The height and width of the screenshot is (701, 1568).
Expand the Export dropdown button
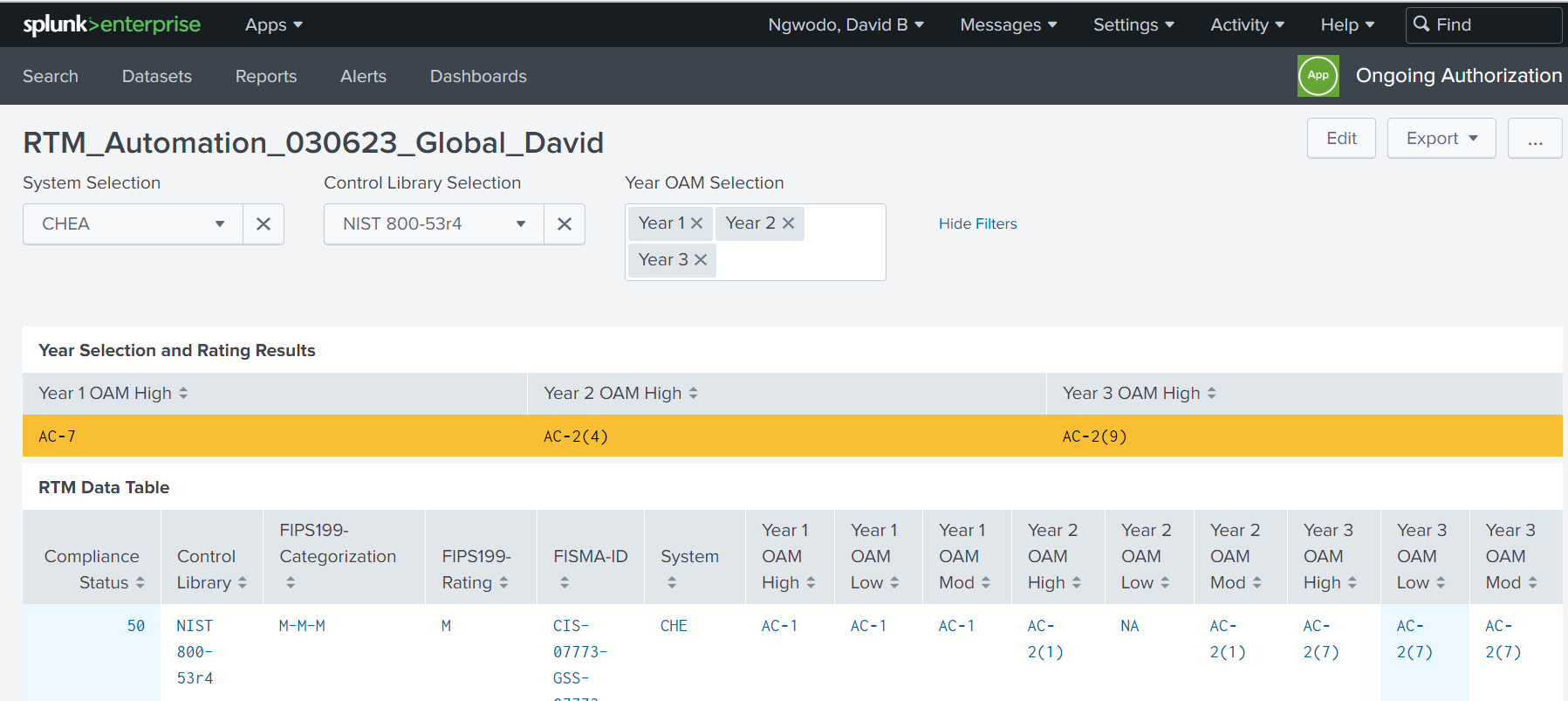click(x=1441, y=139)
